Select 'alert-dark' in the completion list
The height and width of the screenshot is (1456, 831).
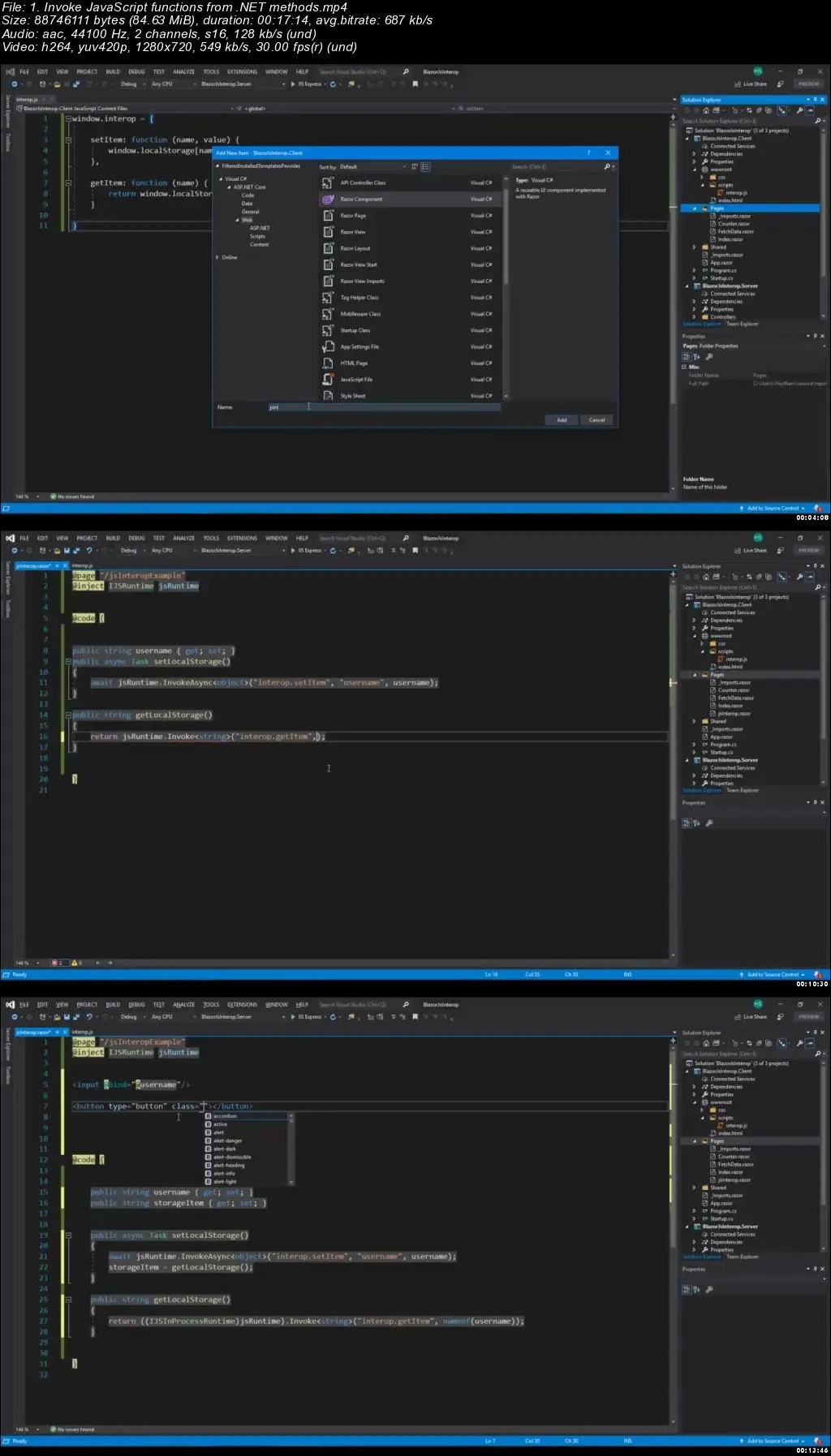(247, 1149)
